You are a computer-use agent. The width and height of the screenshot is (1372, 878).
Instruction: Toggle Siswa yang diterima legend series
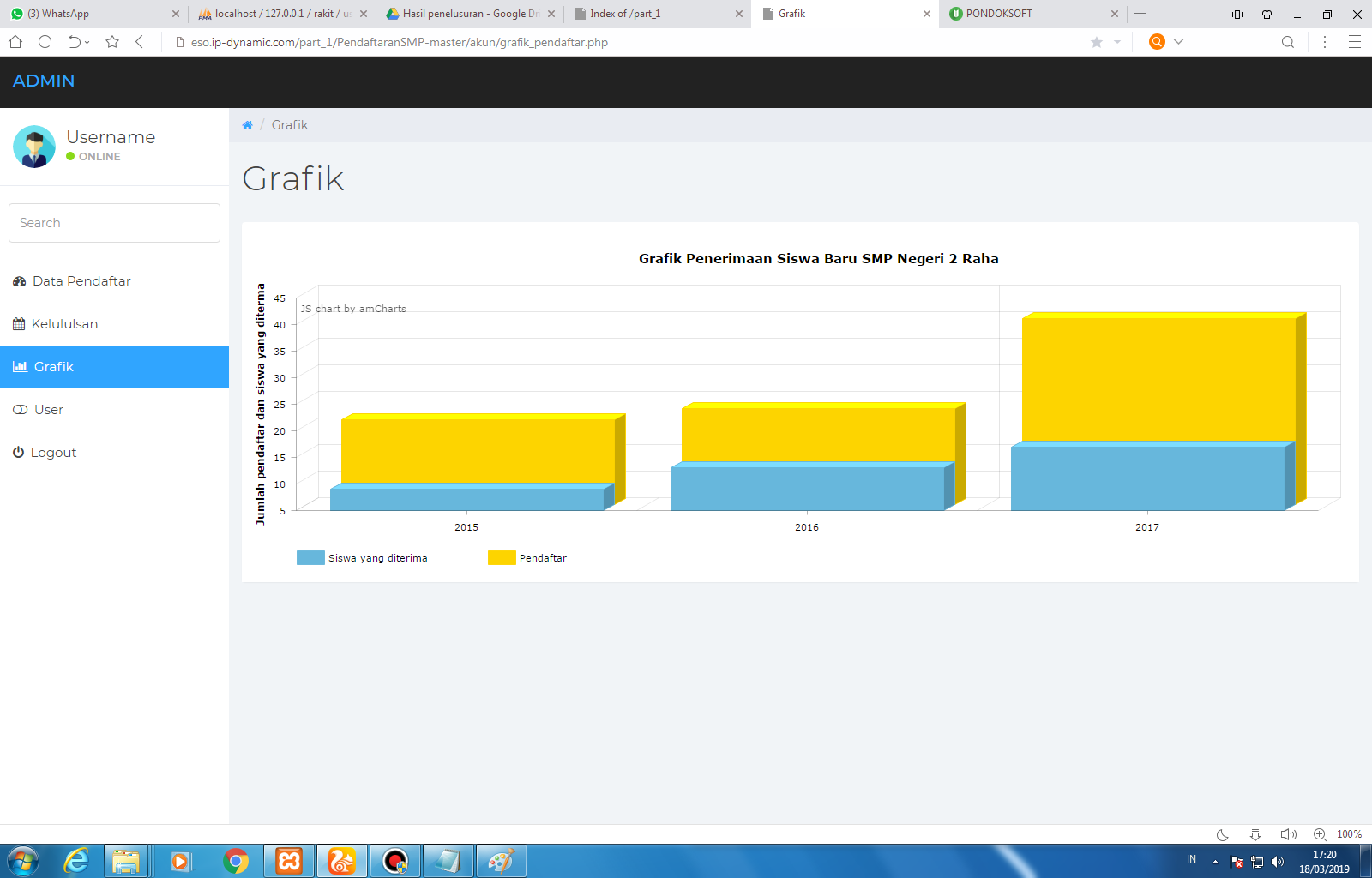(310, 558)
